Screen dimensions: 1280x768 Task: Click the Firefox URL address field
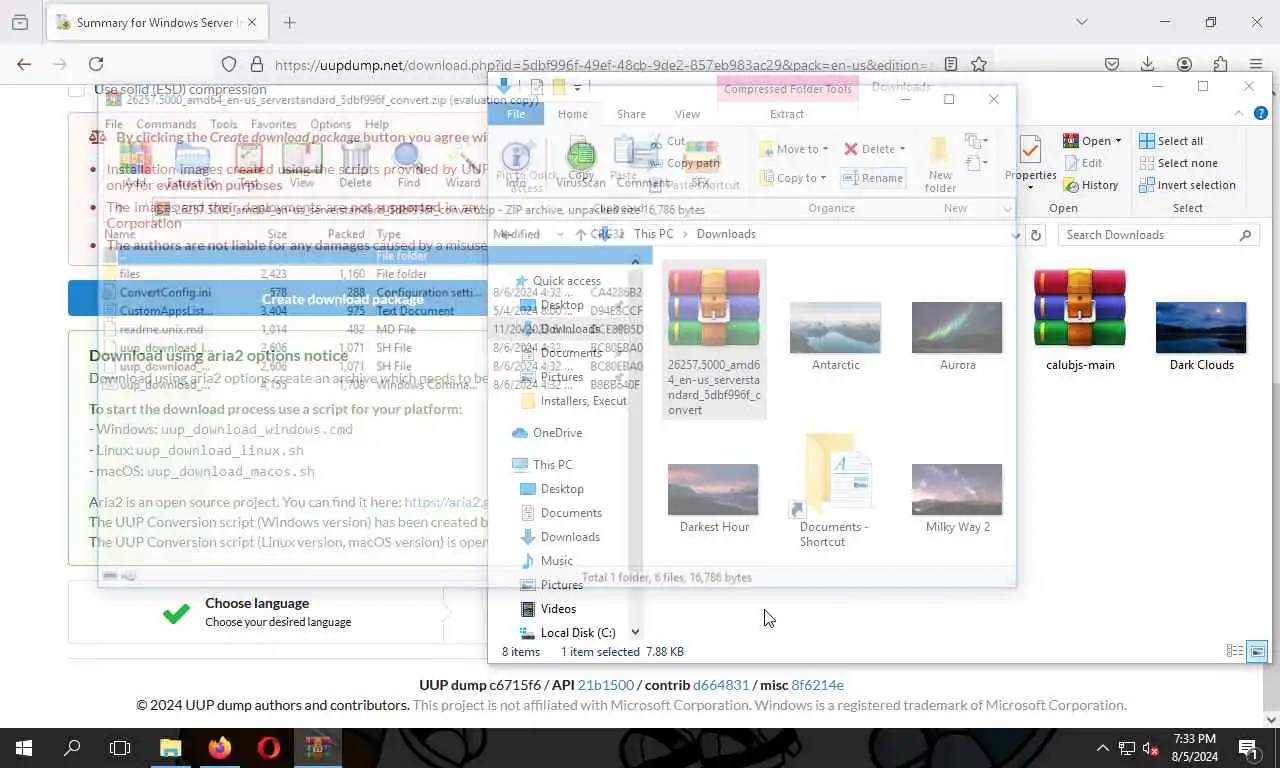[x=605, y=64]
